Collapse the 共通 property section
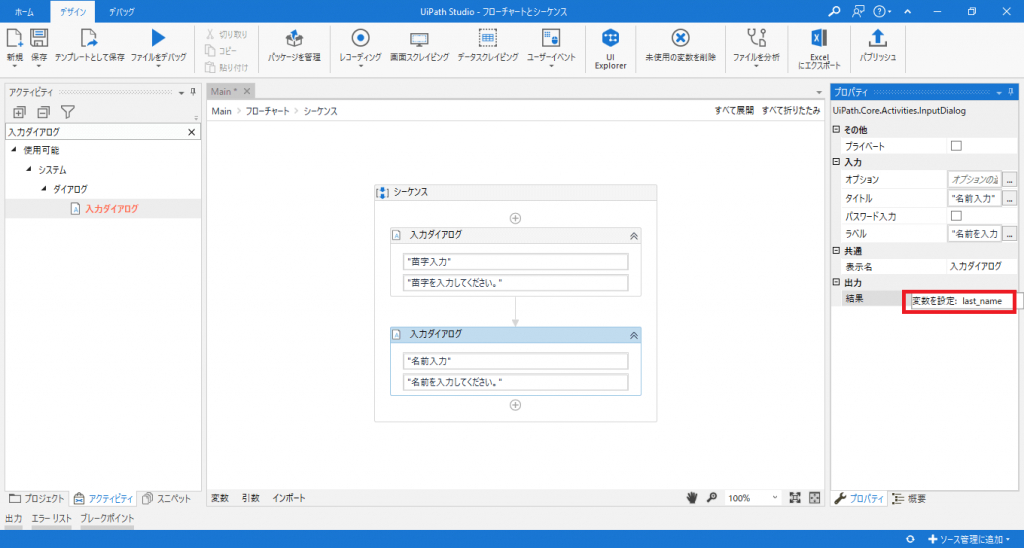The width and height of the screenshot is (1024, 548). coord(836,250)
